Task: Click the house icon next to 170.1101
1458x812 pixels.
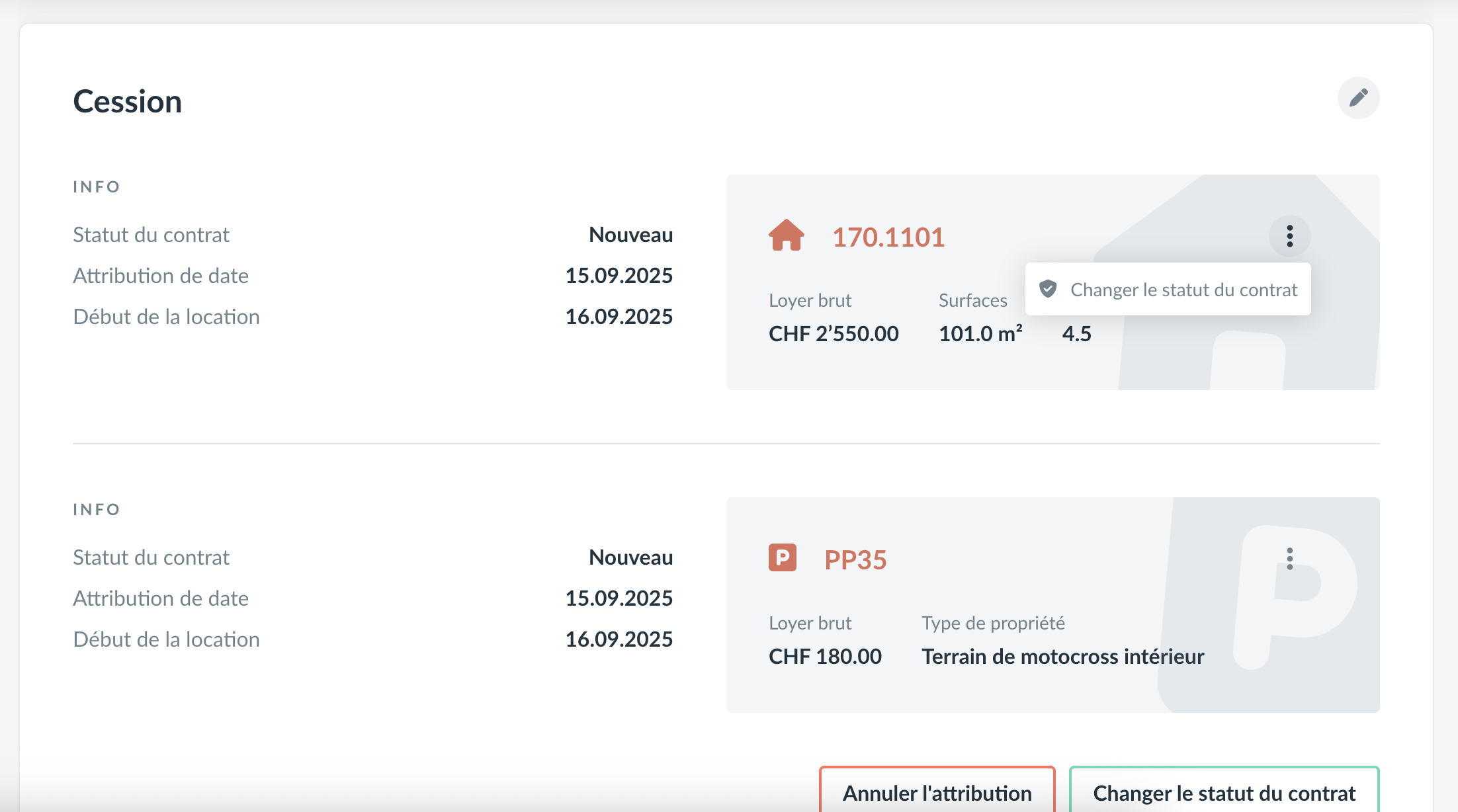Action: coord(786,235)
